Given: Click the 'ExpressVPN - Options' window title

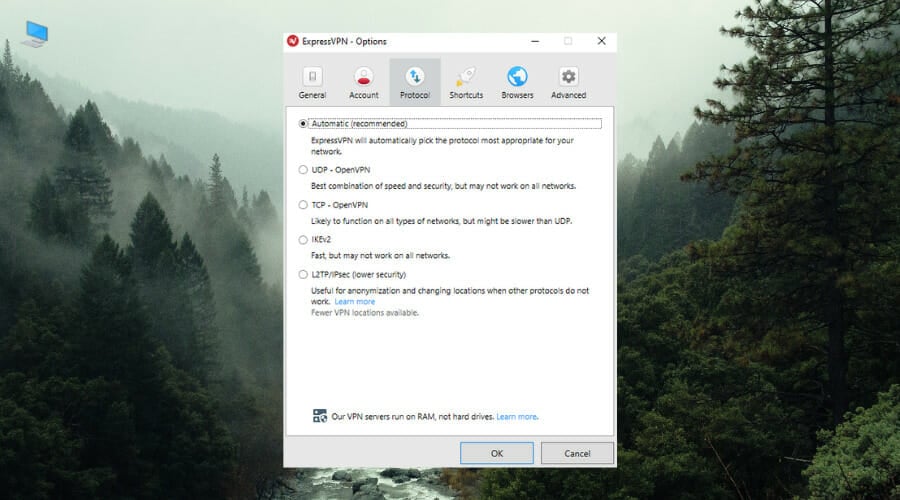Looking at the screenshot, I should coord(344,41).
